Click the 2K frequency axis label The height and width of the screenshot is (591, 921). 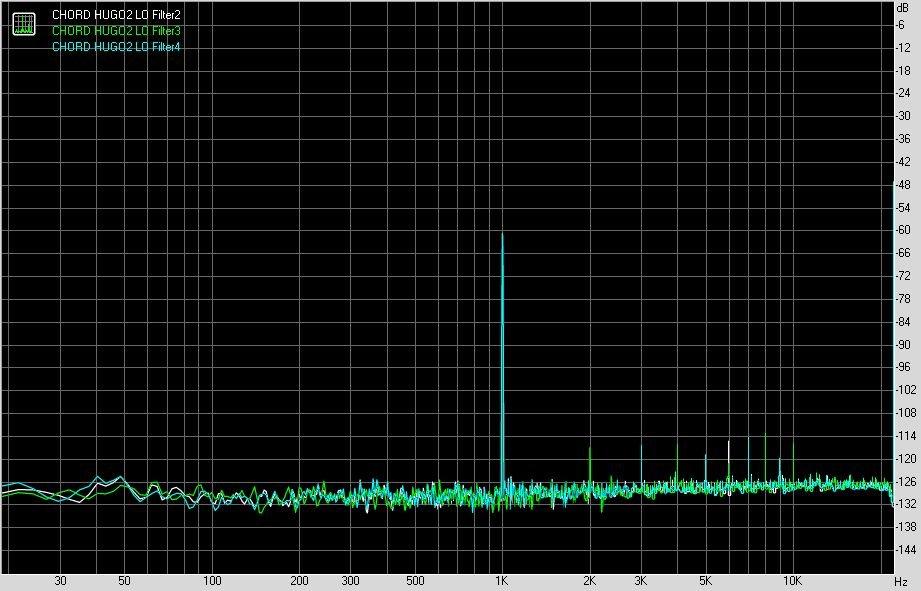[x=589, y=581]
